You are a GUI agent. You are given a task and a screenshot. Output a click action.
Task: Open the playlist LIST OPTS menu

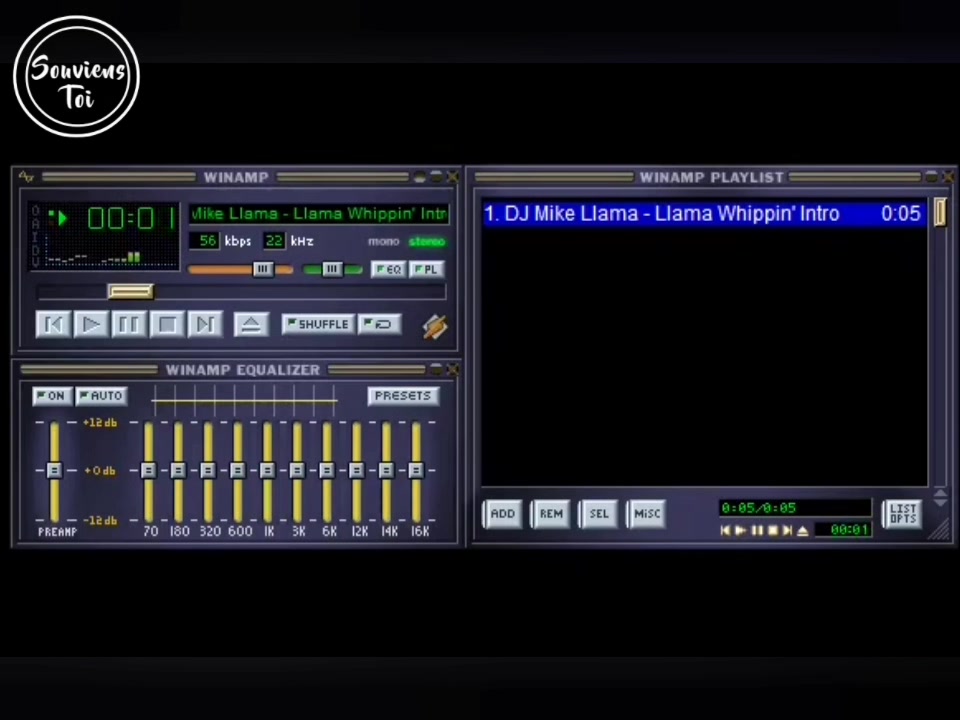coord(902,514)
